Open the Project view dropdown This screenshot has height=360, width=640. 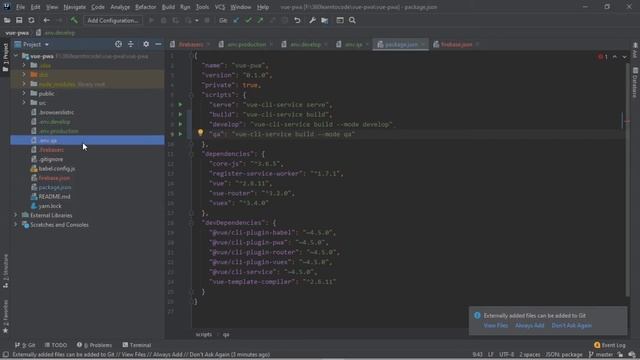pos(32,44)
